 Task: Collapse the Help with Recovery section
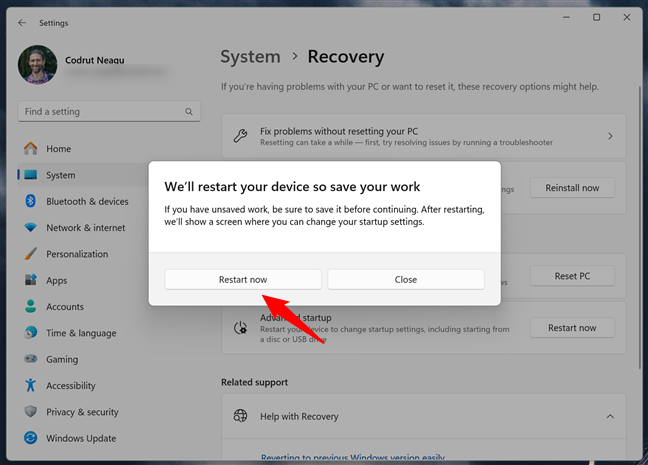point(610,416)
